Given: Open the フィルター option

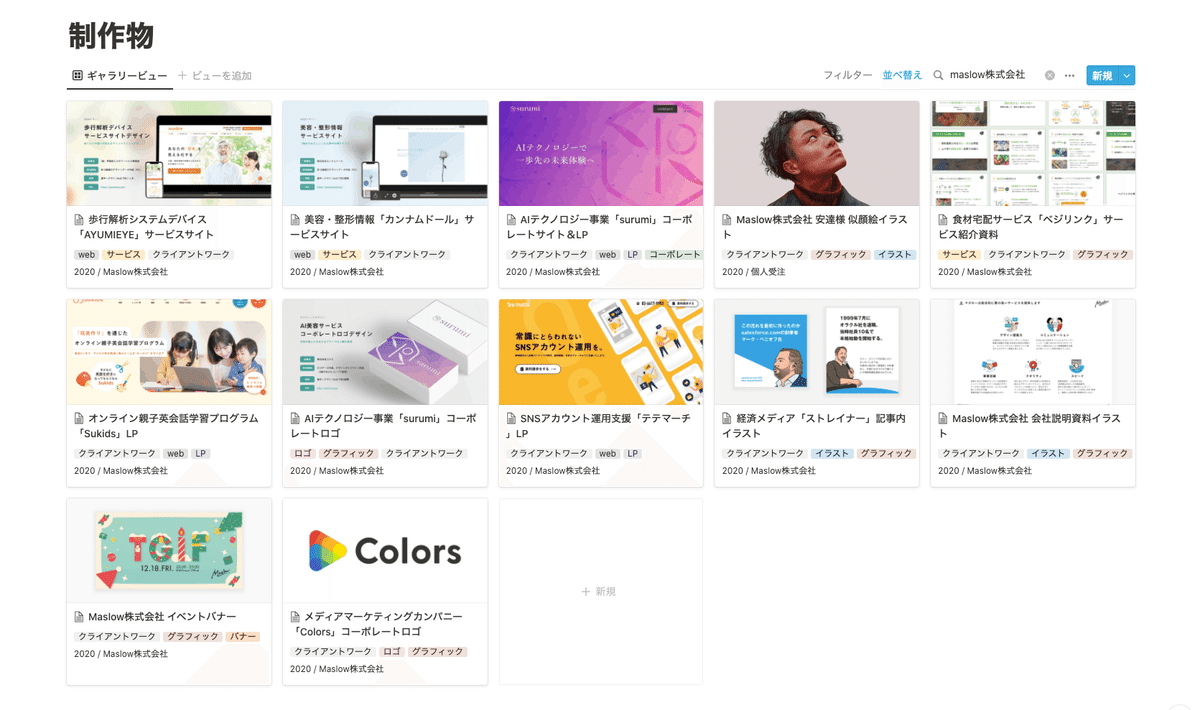Looking at the screenshot, I should click(848, 75).
